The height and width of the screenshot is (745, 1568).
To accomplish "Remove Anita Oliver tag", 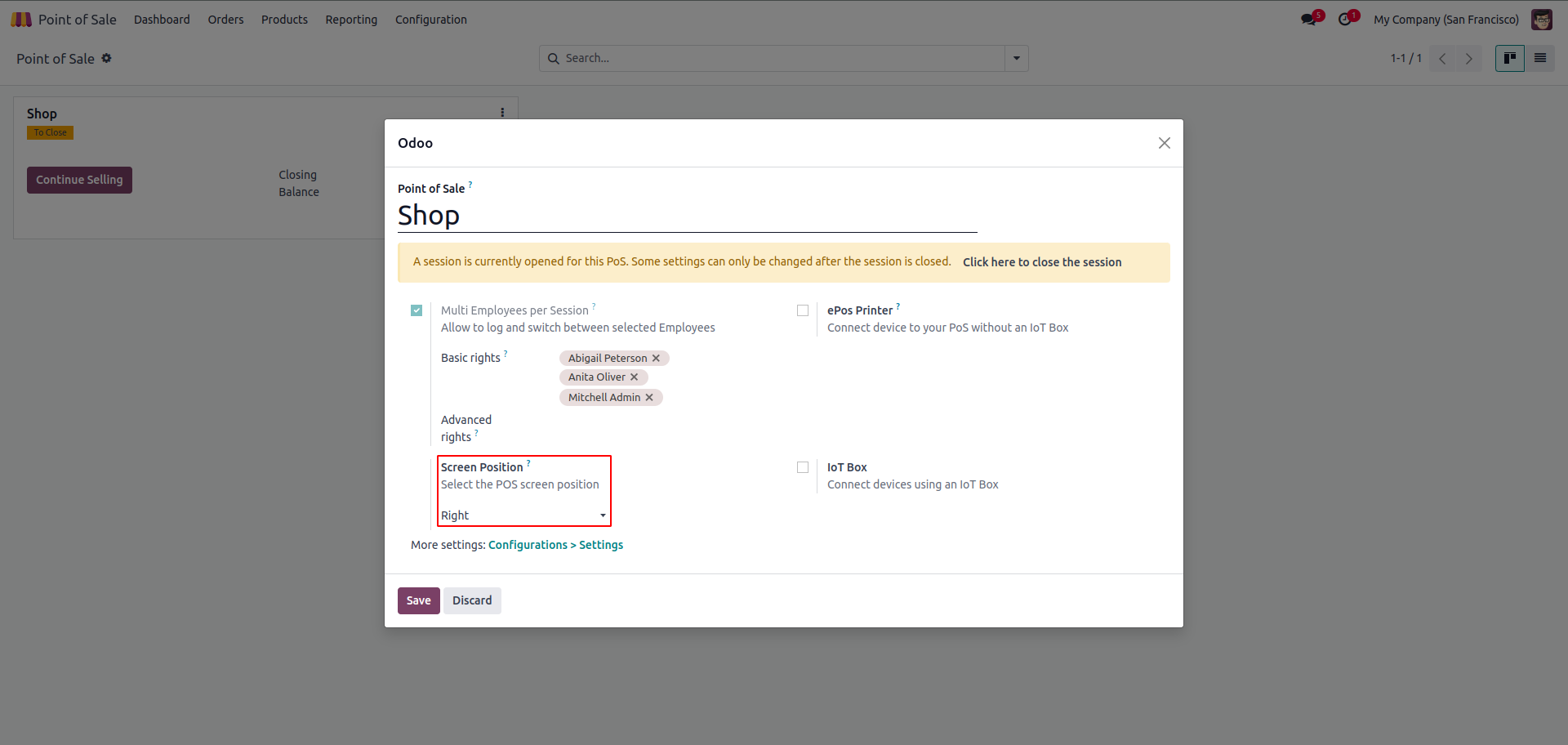I will [x=635, y=377].
